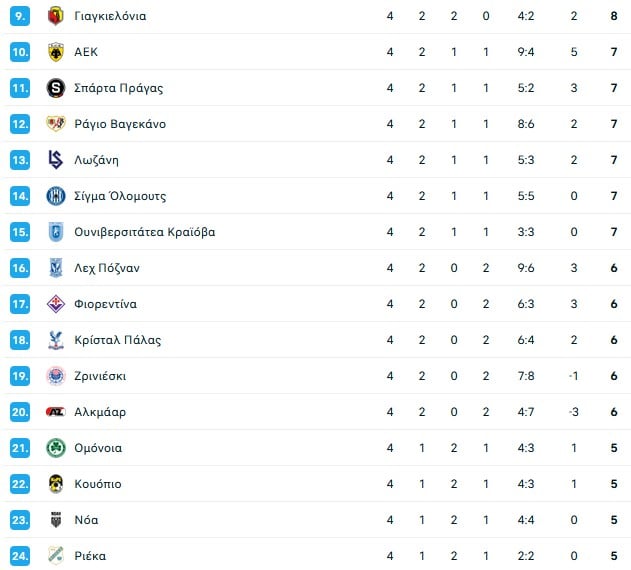Click the Sparta Prague crest icon
Image resolution: width=631 pixels, height=570 pixels.
55,88
